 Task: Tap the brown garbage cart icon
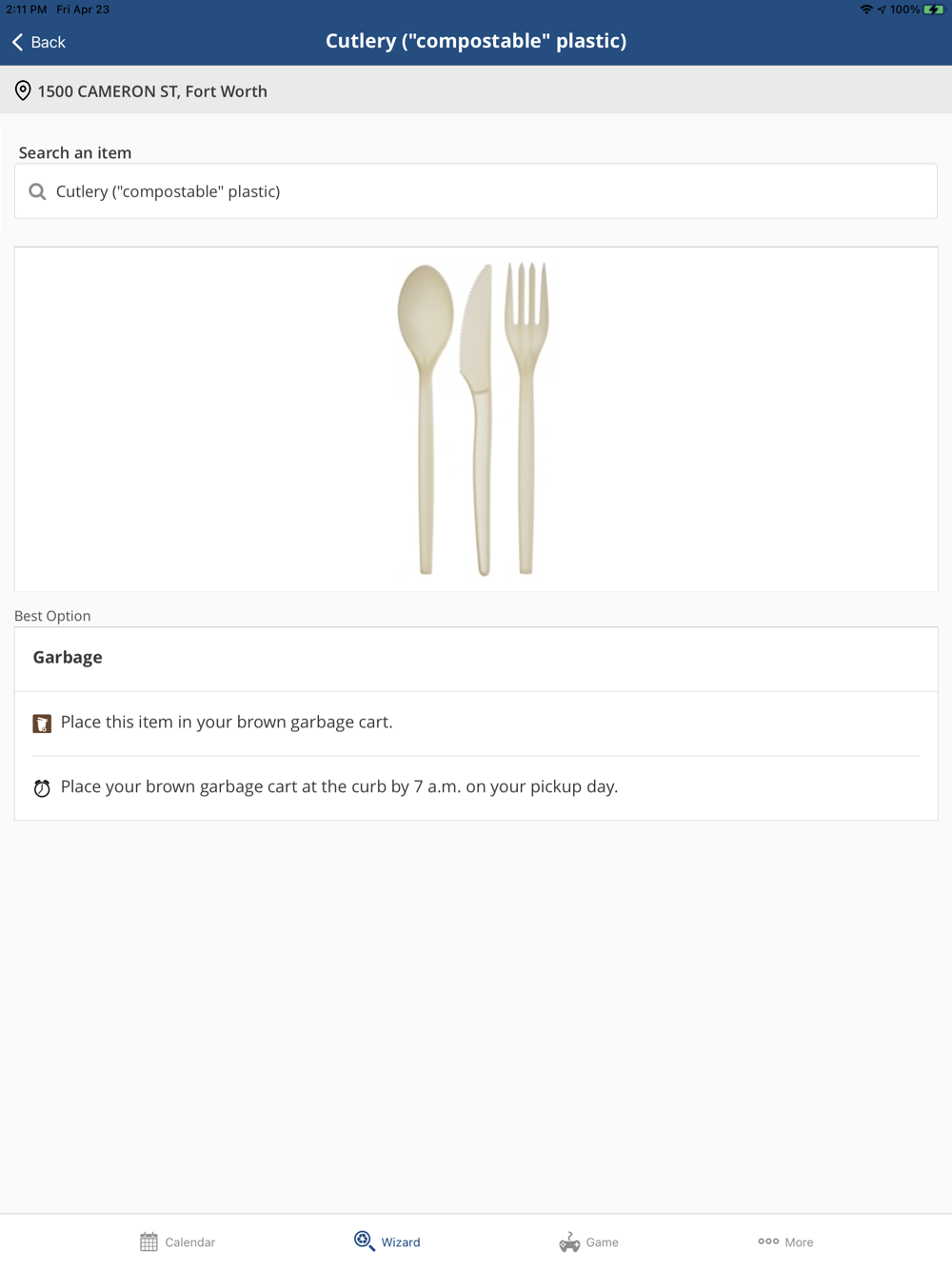pos(42,724)
